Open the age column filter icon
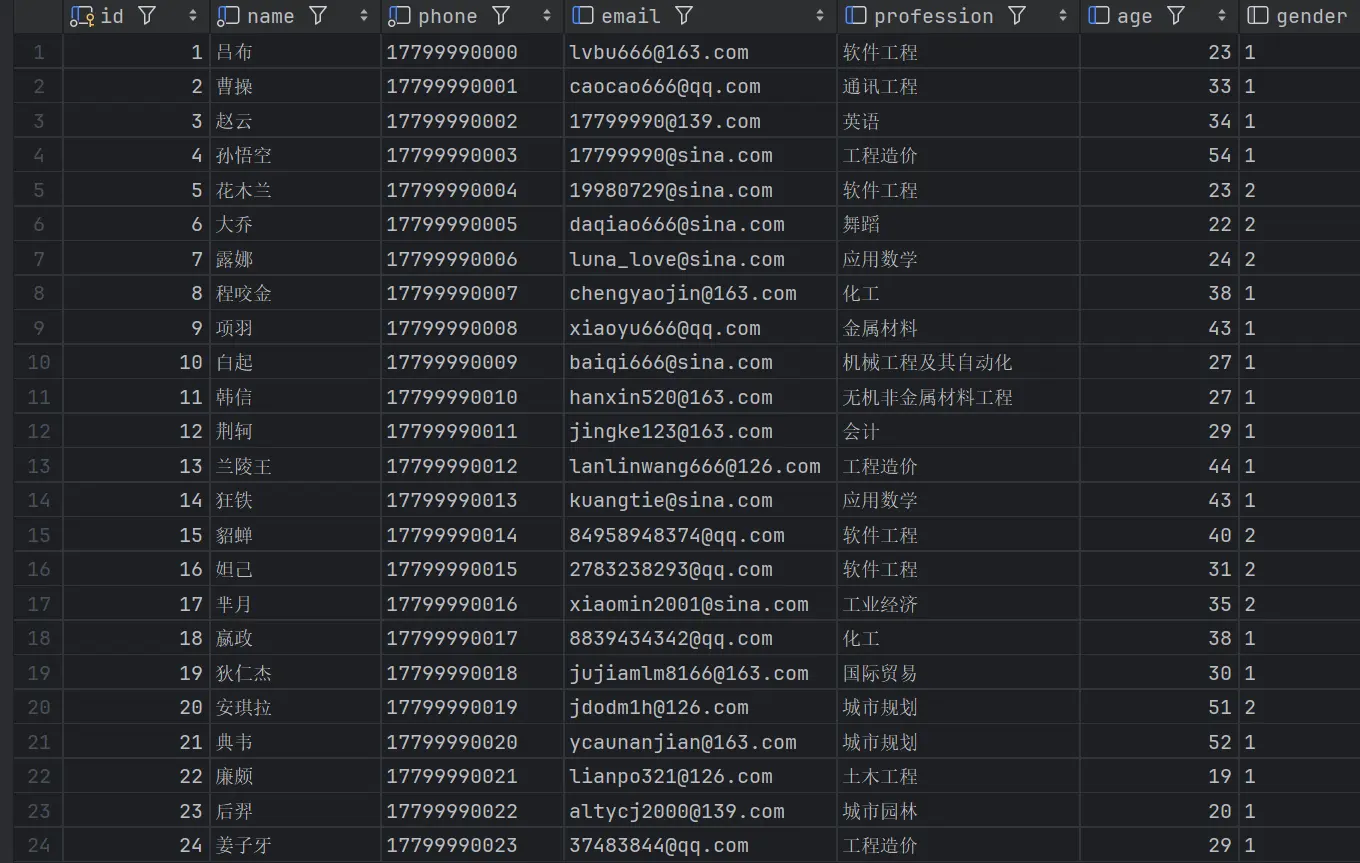 (1176, 16)
